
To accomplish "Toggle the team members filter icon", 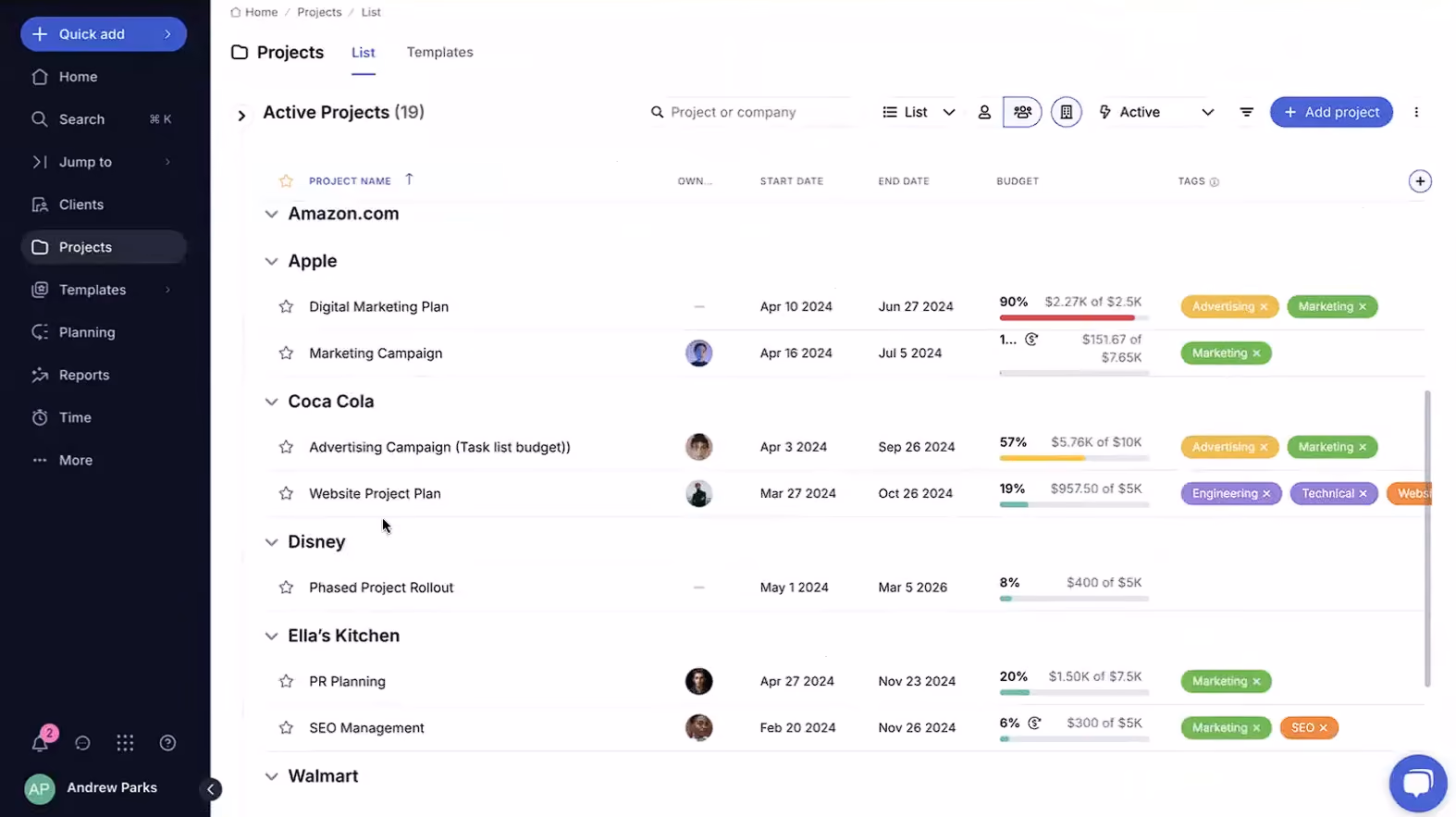I will tap(1022, 112).
